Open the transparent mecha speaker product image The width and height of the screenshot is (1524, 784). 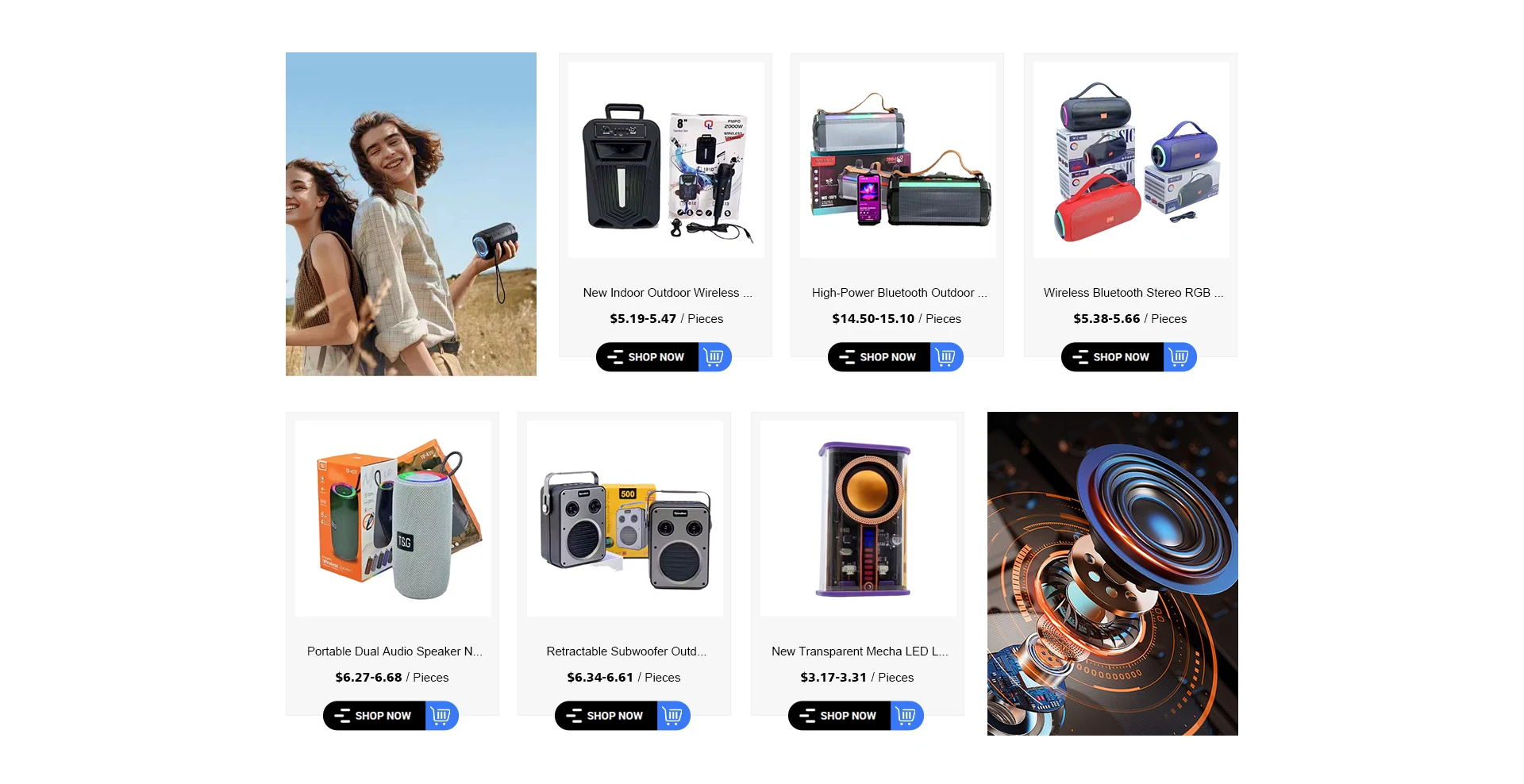(859, 519)
